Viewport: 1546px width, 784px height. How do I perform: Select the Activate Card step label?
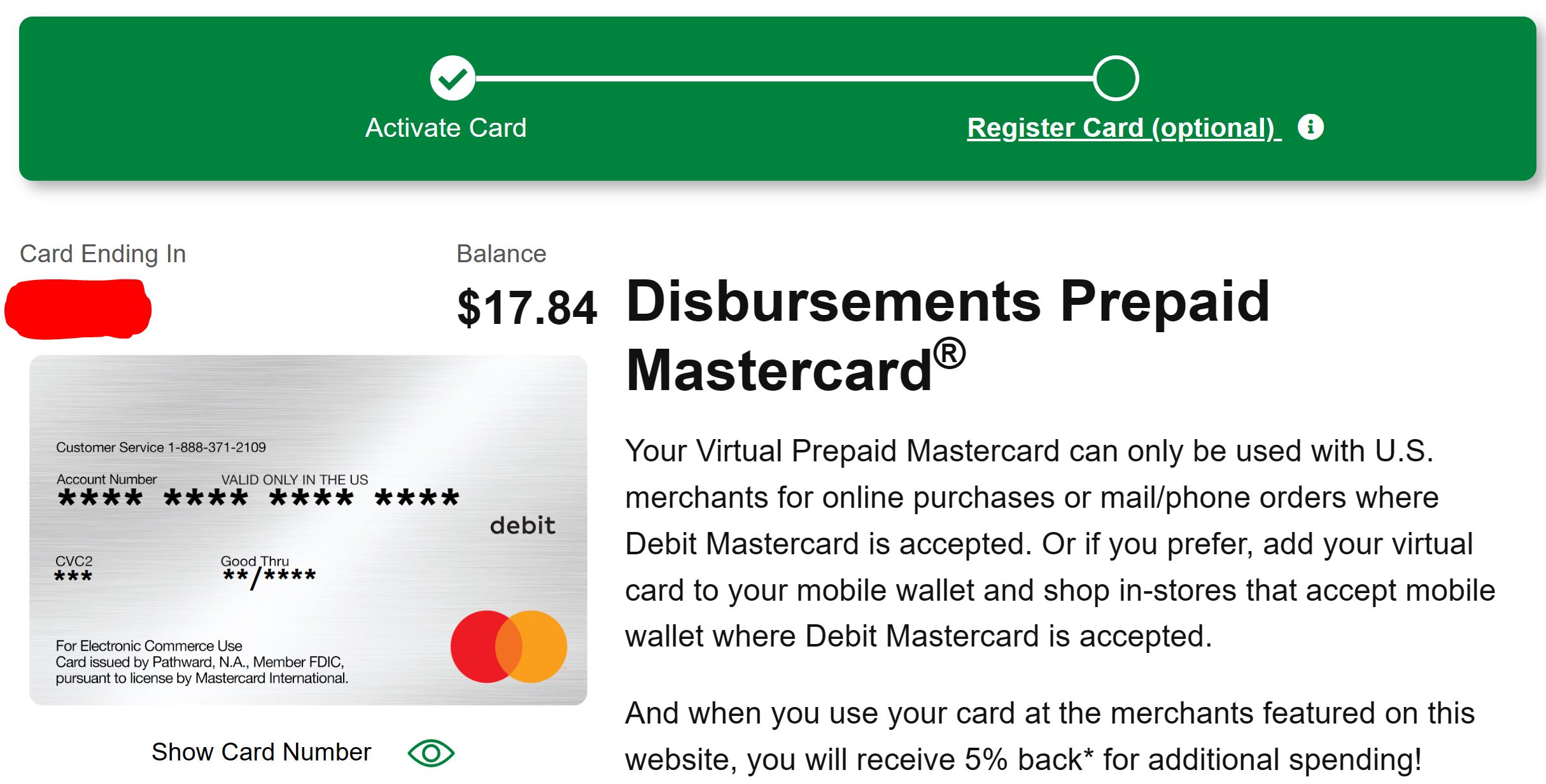pos(446,128)
